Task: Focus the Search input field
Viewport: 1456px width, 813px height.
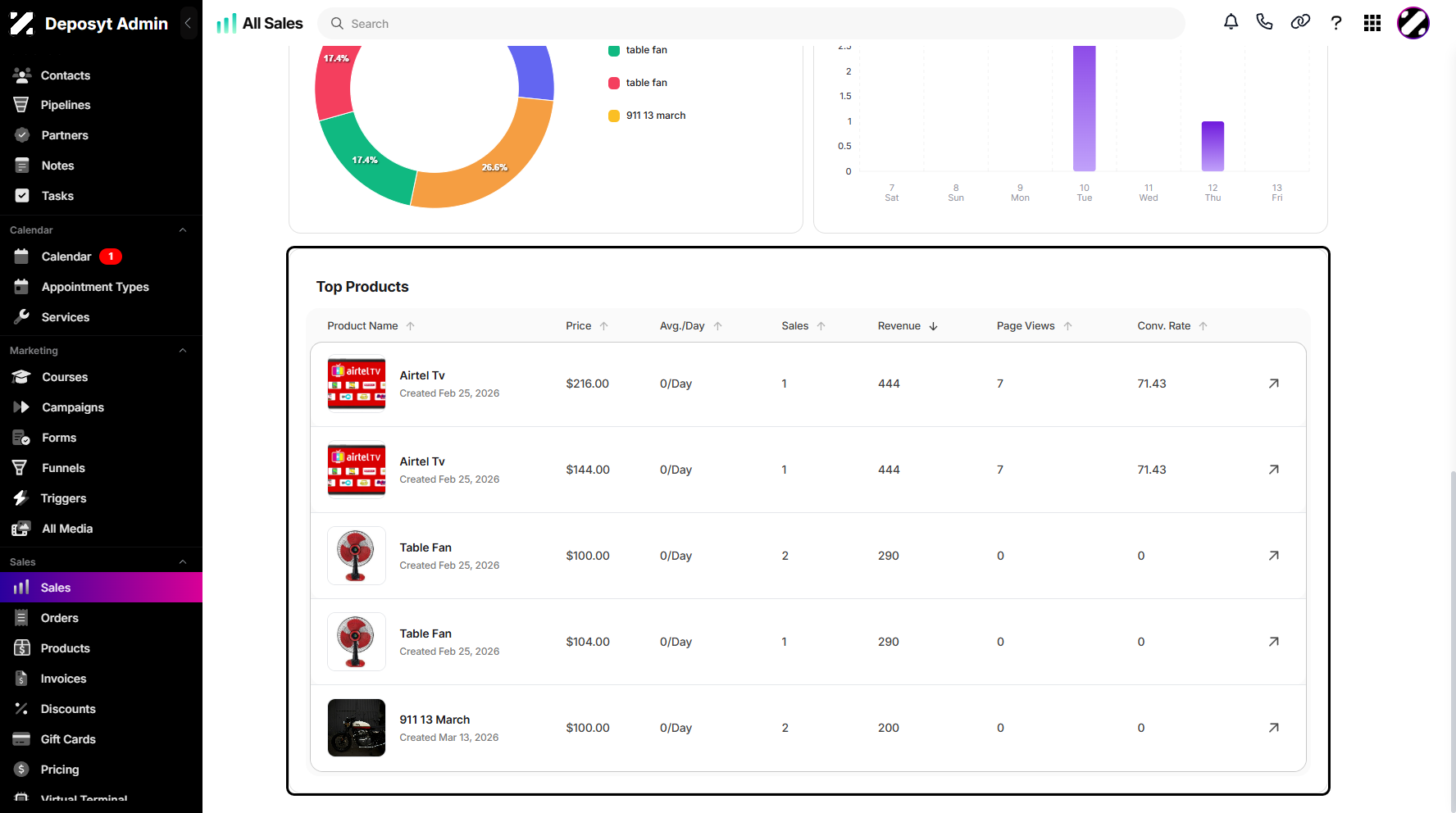Action: point(751,24)
